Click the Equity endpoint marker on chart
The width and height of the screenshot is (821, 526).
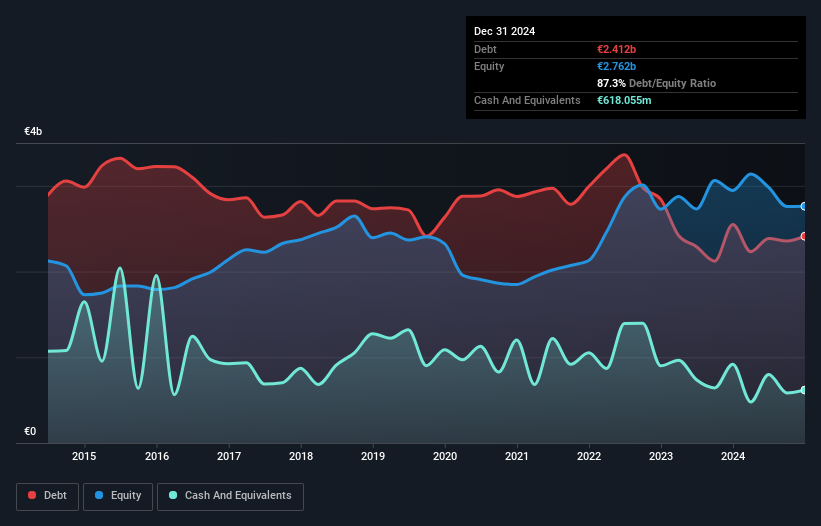[804, 207]
